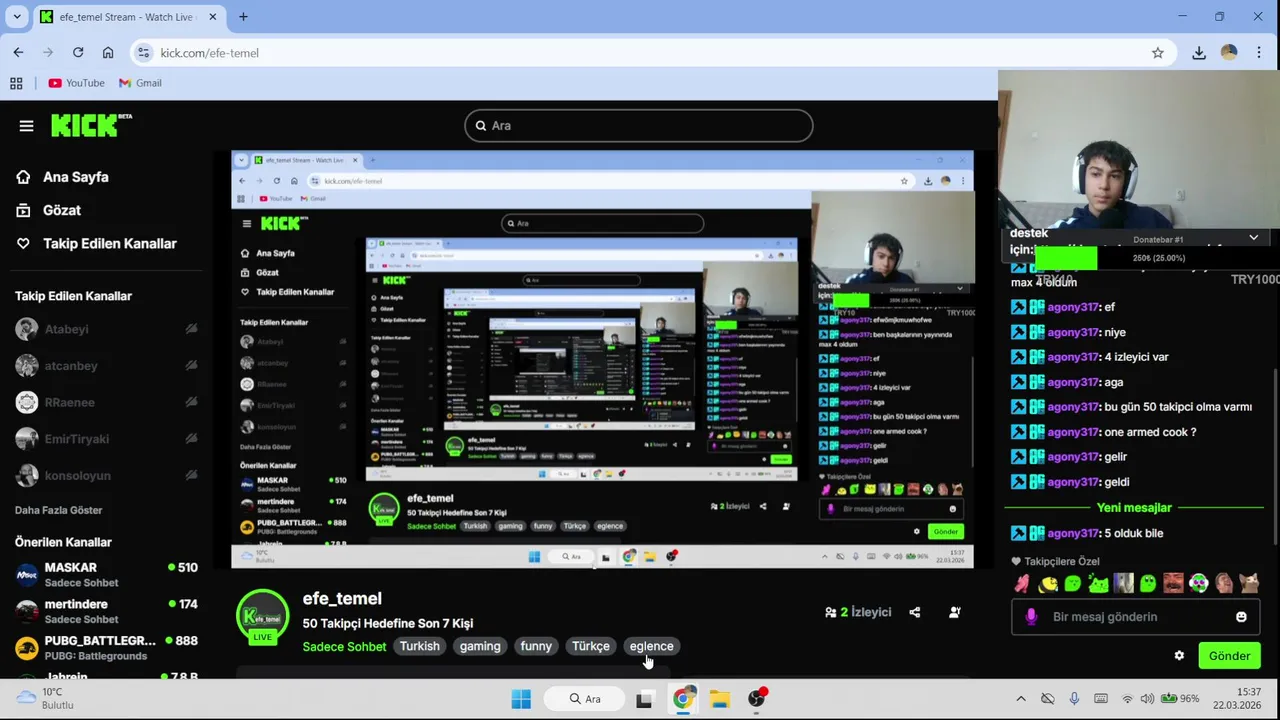1280x720 pixels.
Task: Go back in browser
Action: click(x=18, y=53)
